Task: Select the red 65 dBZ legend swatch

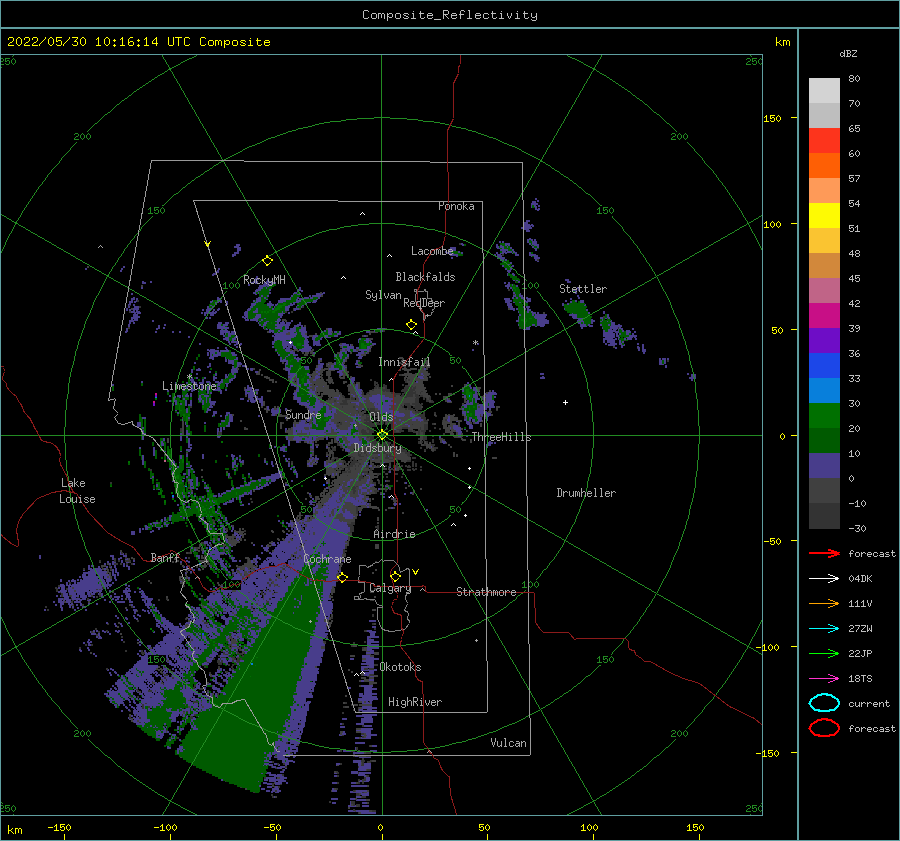Action: click(824, 140)
